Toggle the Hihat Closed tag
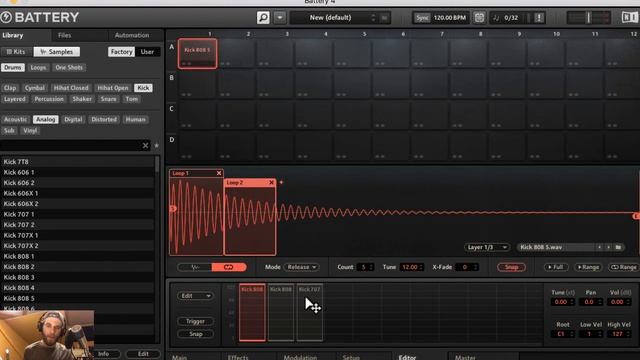This screenshot has height=360, width=640. 71,88
